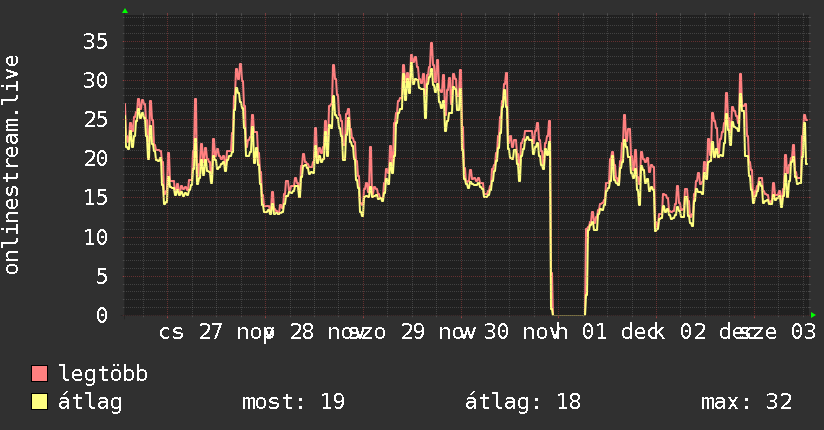
Task: Click the y-axis label 20
Action: pos(95,158)
